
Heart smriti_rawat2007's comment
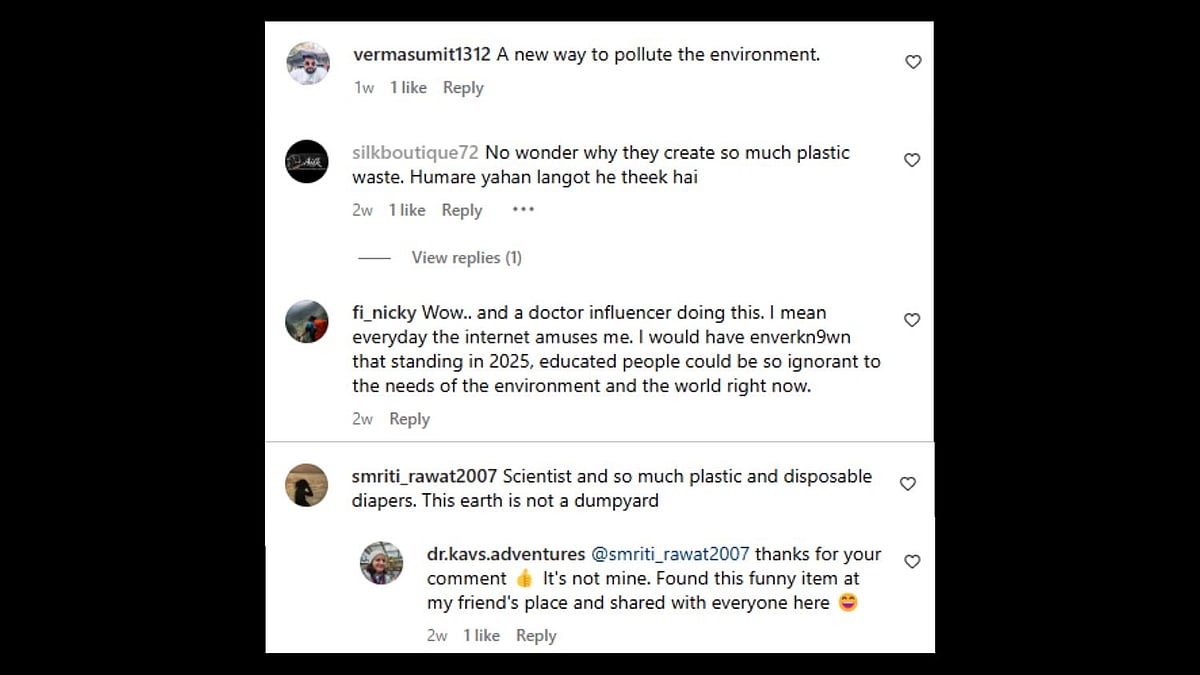point(908,484)
